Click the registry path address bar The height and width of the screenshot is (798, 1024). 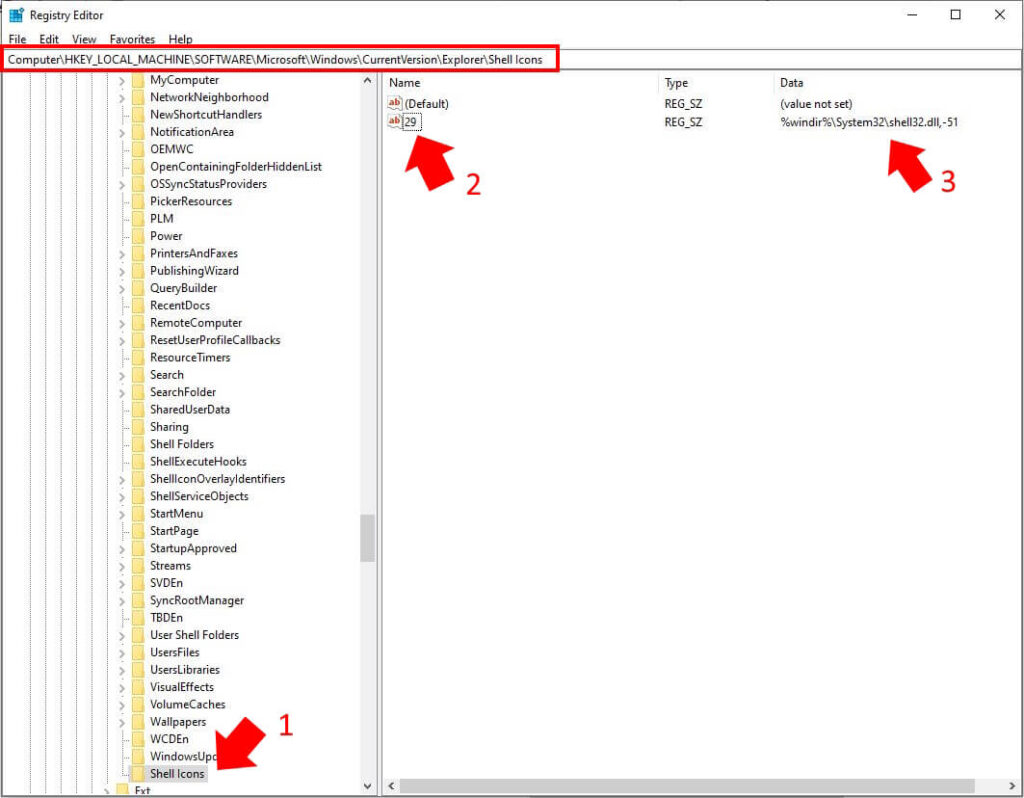pyautogui.click(x=280, y=60)
